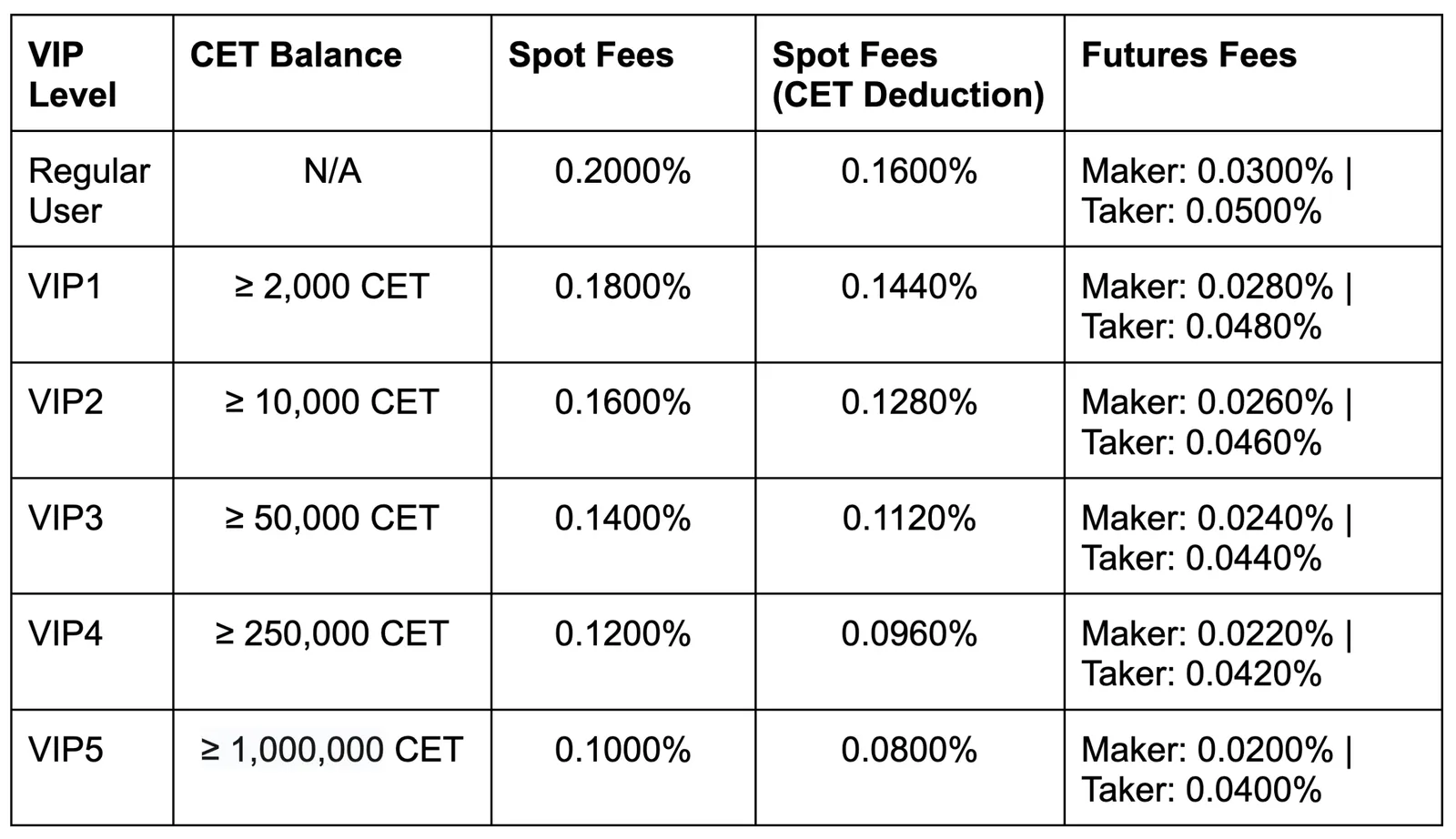Select the 0.0960% CET deduction cell
The width and height of the screenshot is (1456, 839).
click(910, 652)
